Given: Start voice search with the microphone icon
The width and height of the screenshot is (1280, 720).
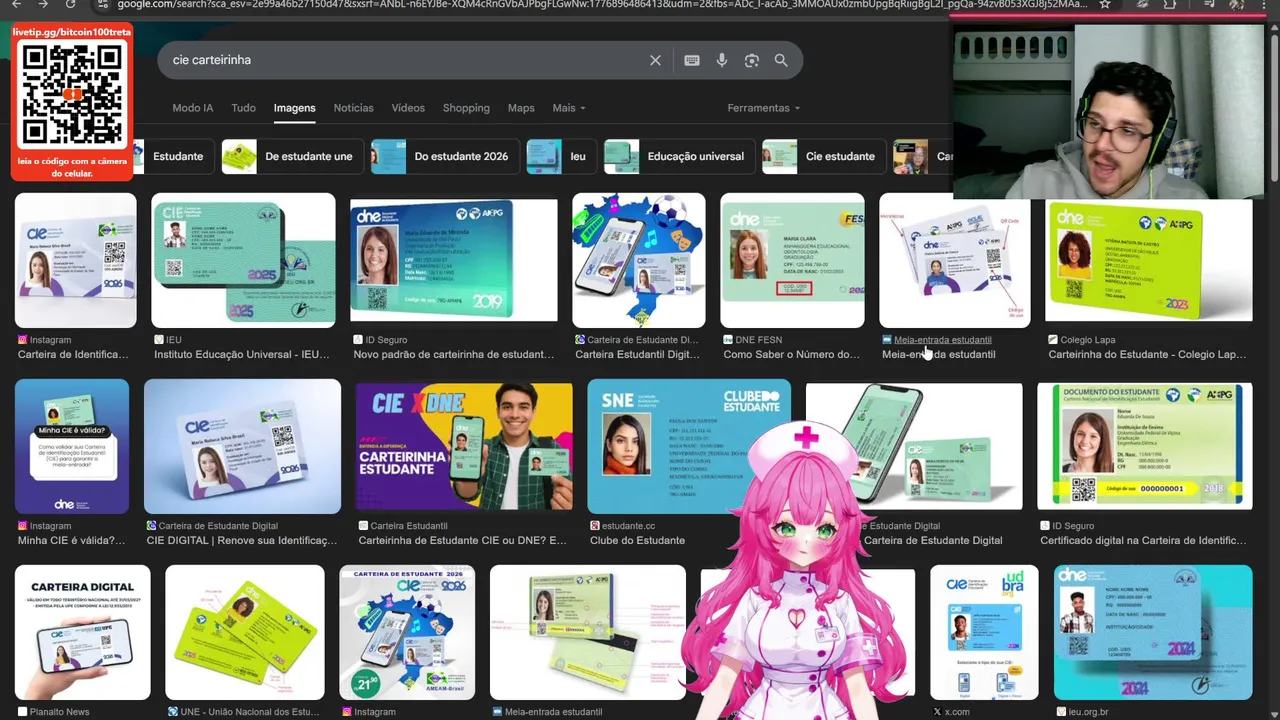Looking at the screenshot, I should point(722,60).
